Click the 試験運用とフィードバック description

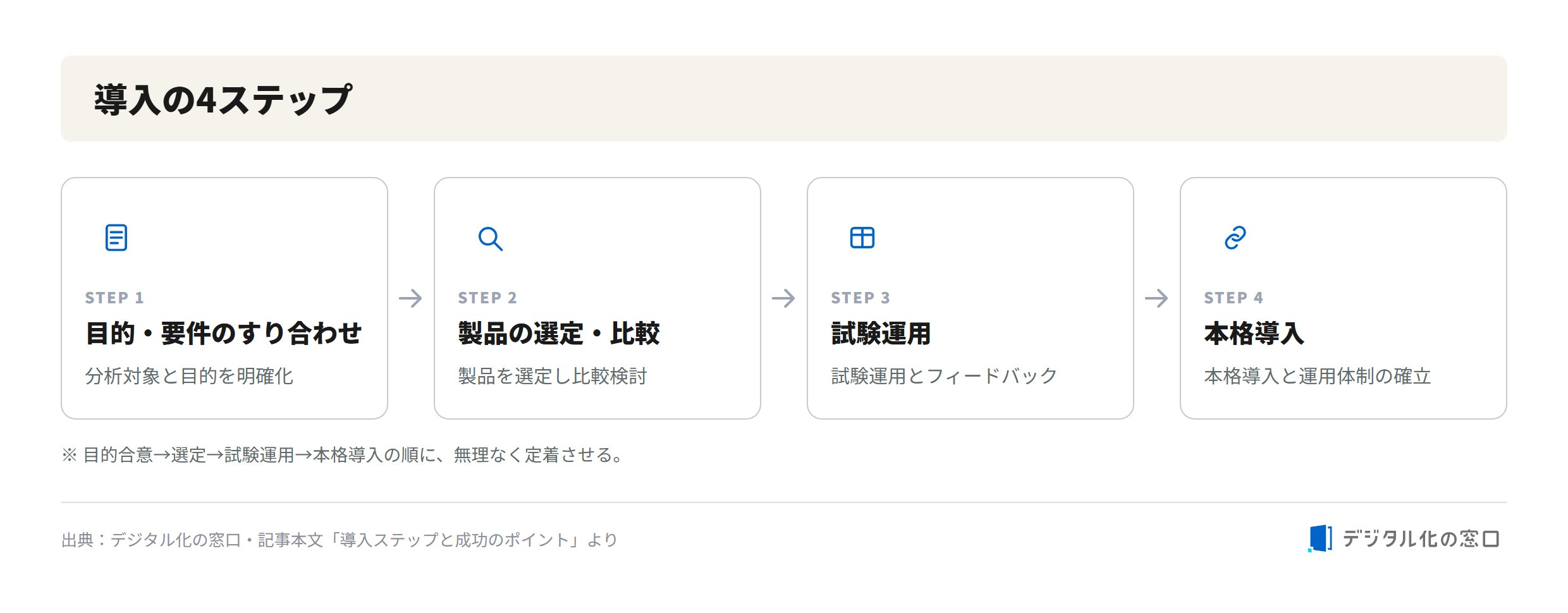coord(944,376)
